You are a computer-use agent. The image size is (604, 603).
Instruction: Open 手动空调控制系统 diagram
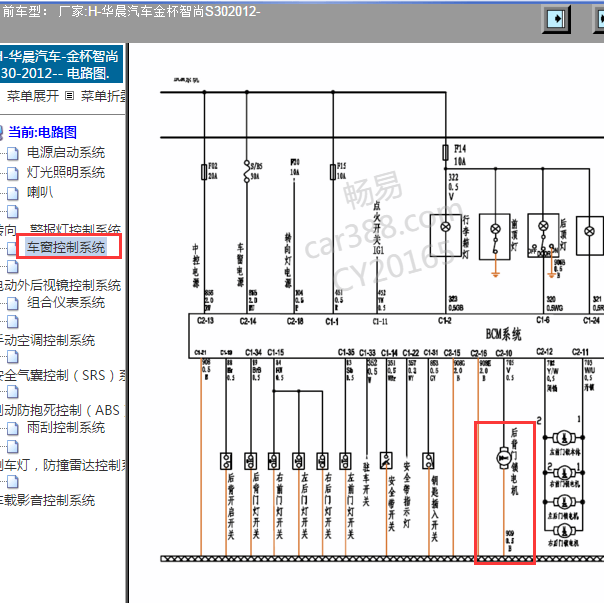pos(47,340)
